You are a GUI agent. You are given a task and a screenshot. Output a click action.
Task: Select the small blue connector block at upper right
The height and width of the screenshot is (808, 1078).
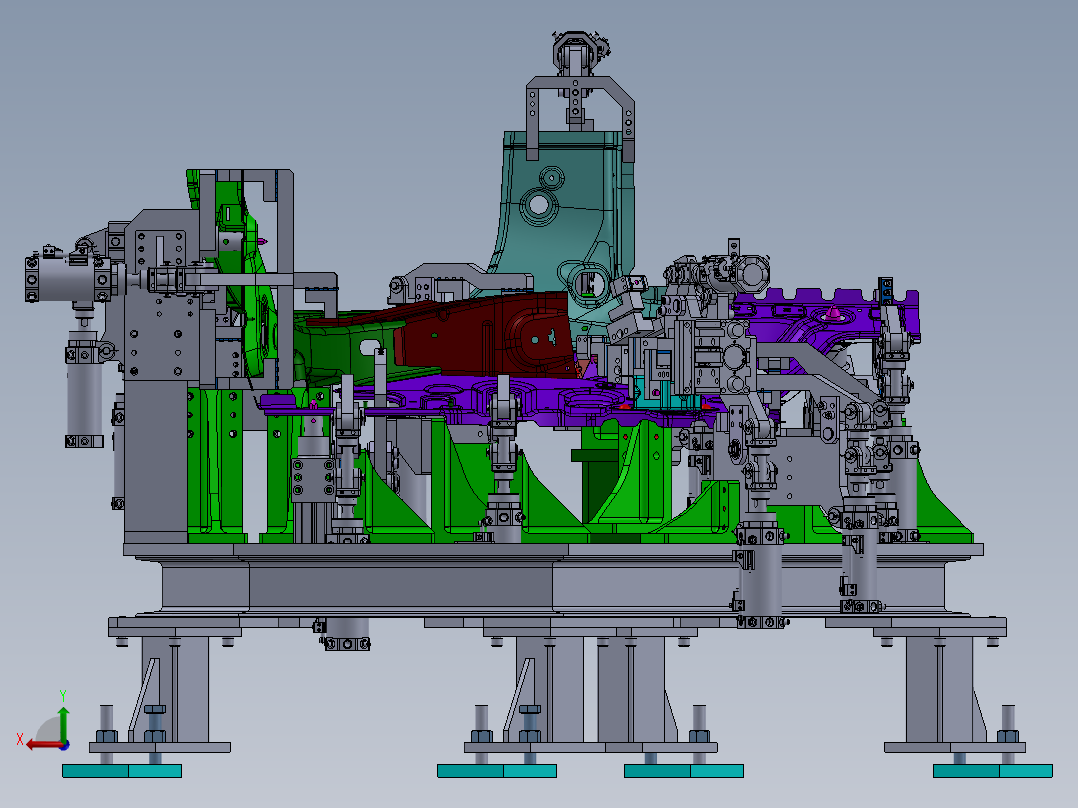[886, 290]
